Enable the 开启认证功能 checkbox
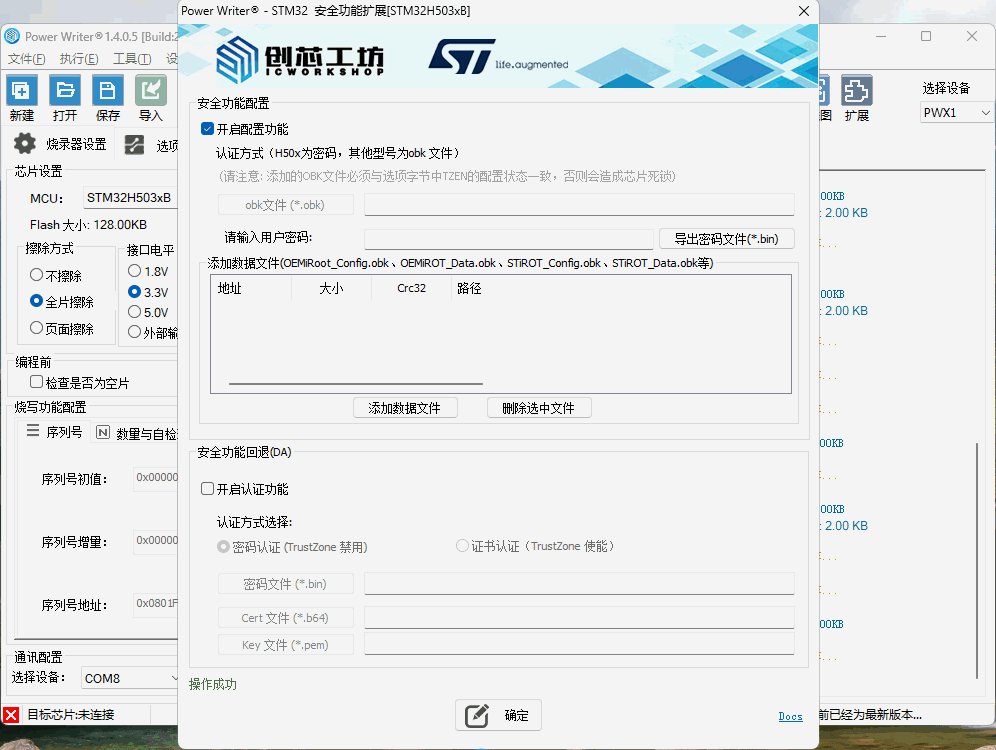The image size is (996, 750). (x=207, y=489)
